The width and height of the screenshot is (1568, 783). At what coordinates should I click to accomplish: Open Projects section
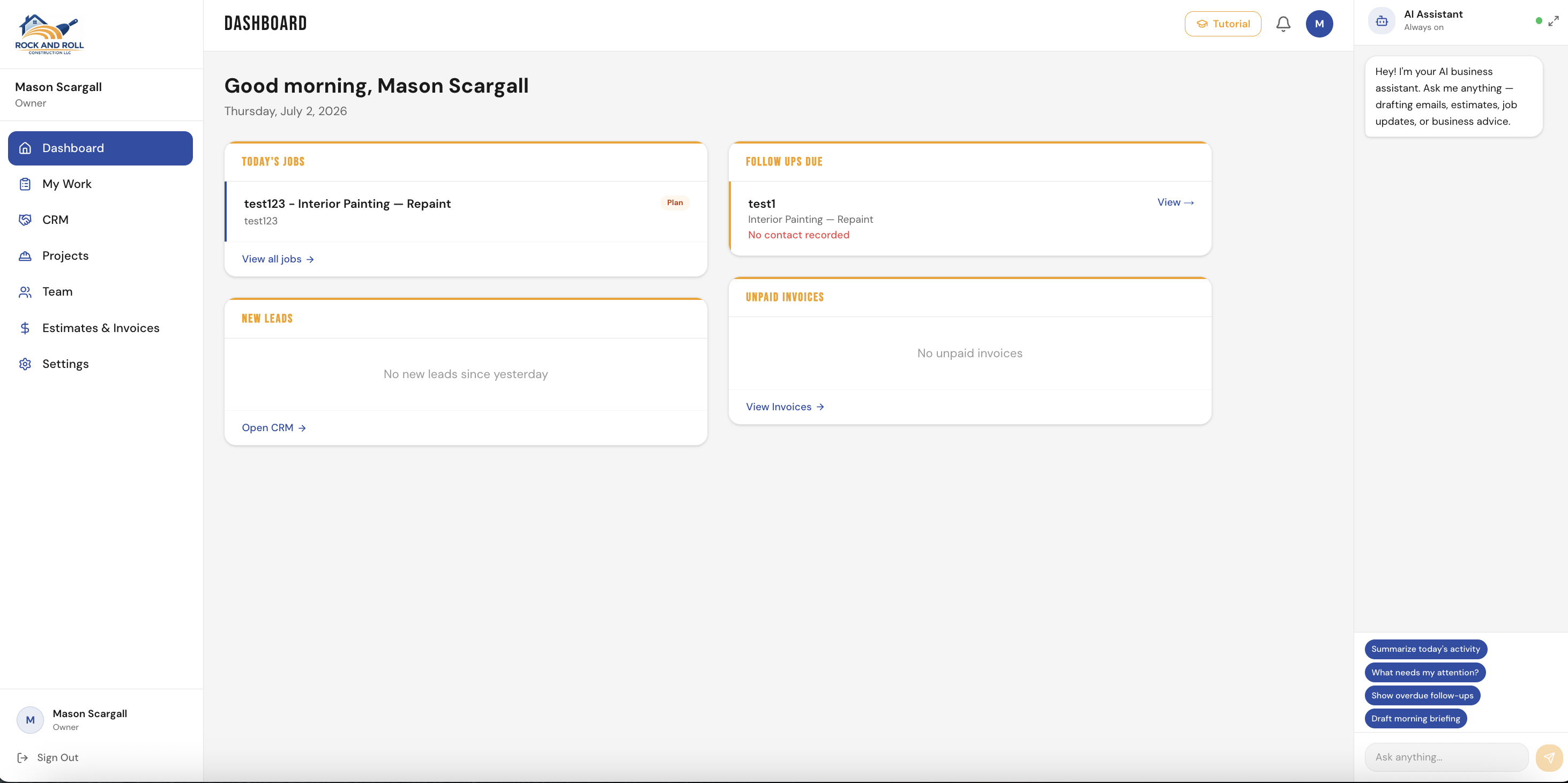coord(100,255)
